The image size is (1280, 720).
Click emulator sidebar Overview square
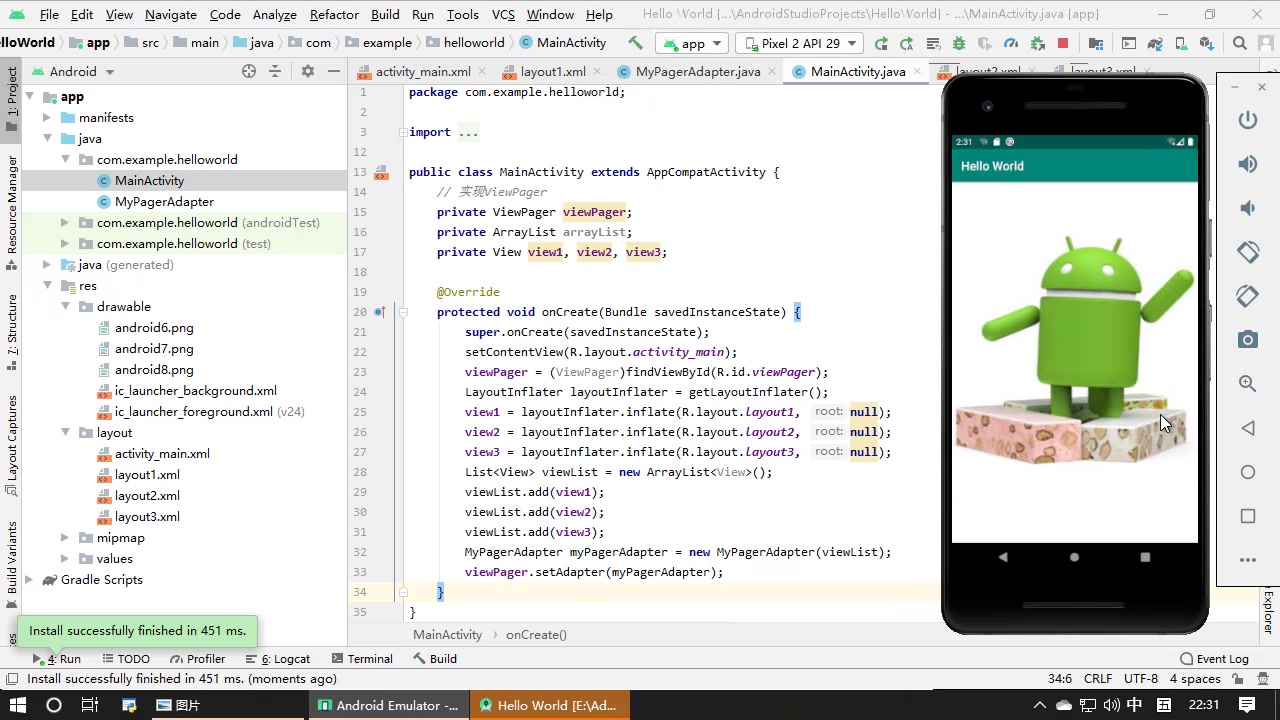1247,516
